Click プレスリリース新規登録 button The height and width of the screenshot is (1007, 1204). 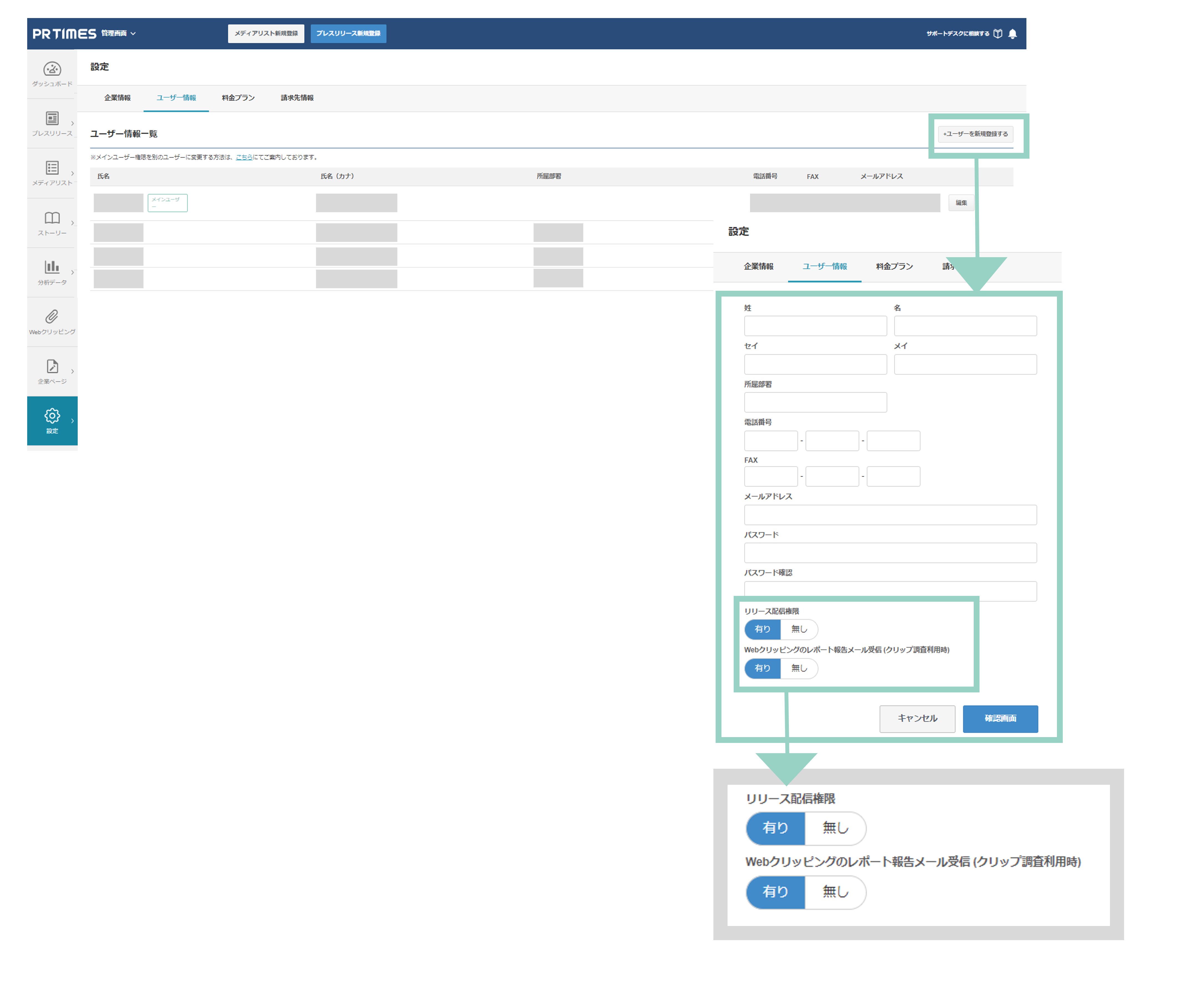click(349, 33)
